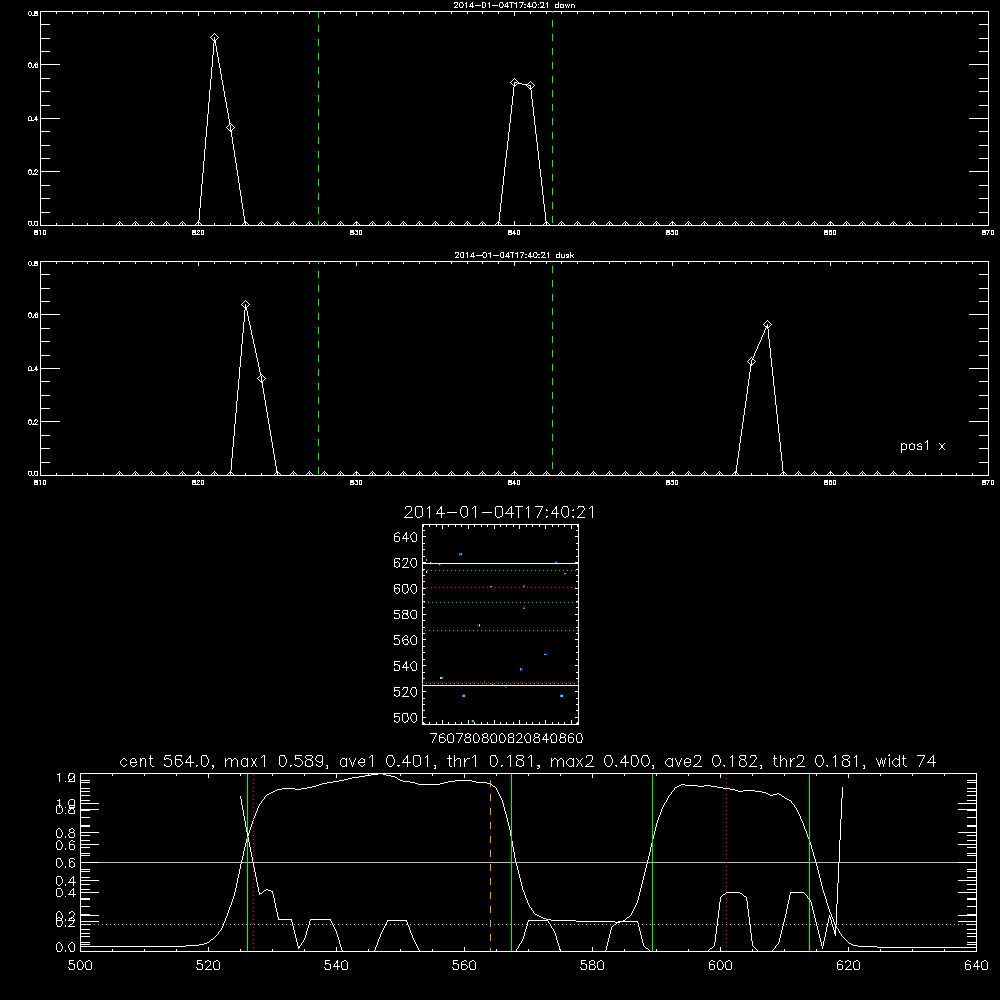Click the 'thr2 0.181' value in stats line
Image resolution: width=1000 pixels, height=1000 pixels.
tap(819, 761)
